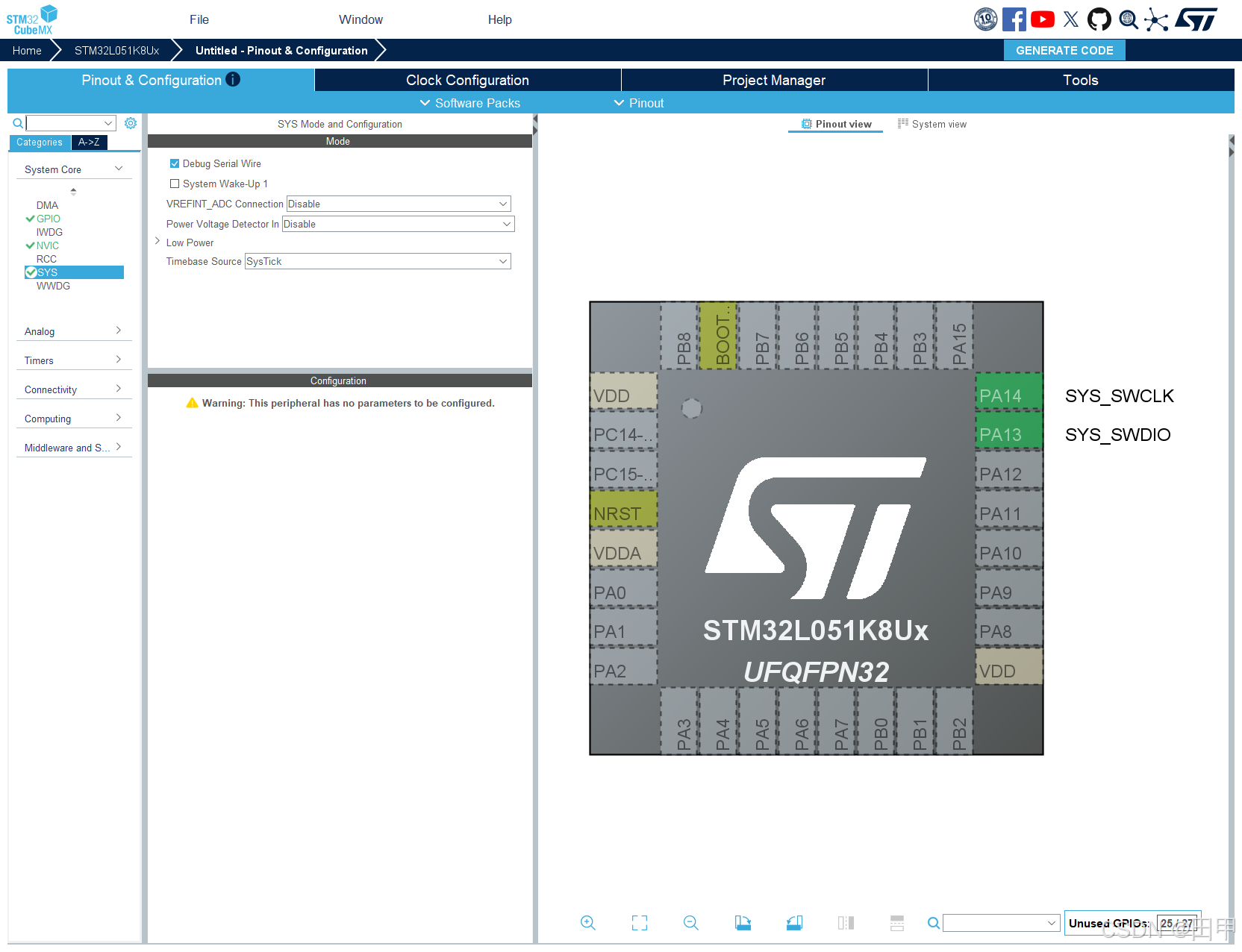
Task: Rotate the chip view clockwise
Action: click(743, 923)
